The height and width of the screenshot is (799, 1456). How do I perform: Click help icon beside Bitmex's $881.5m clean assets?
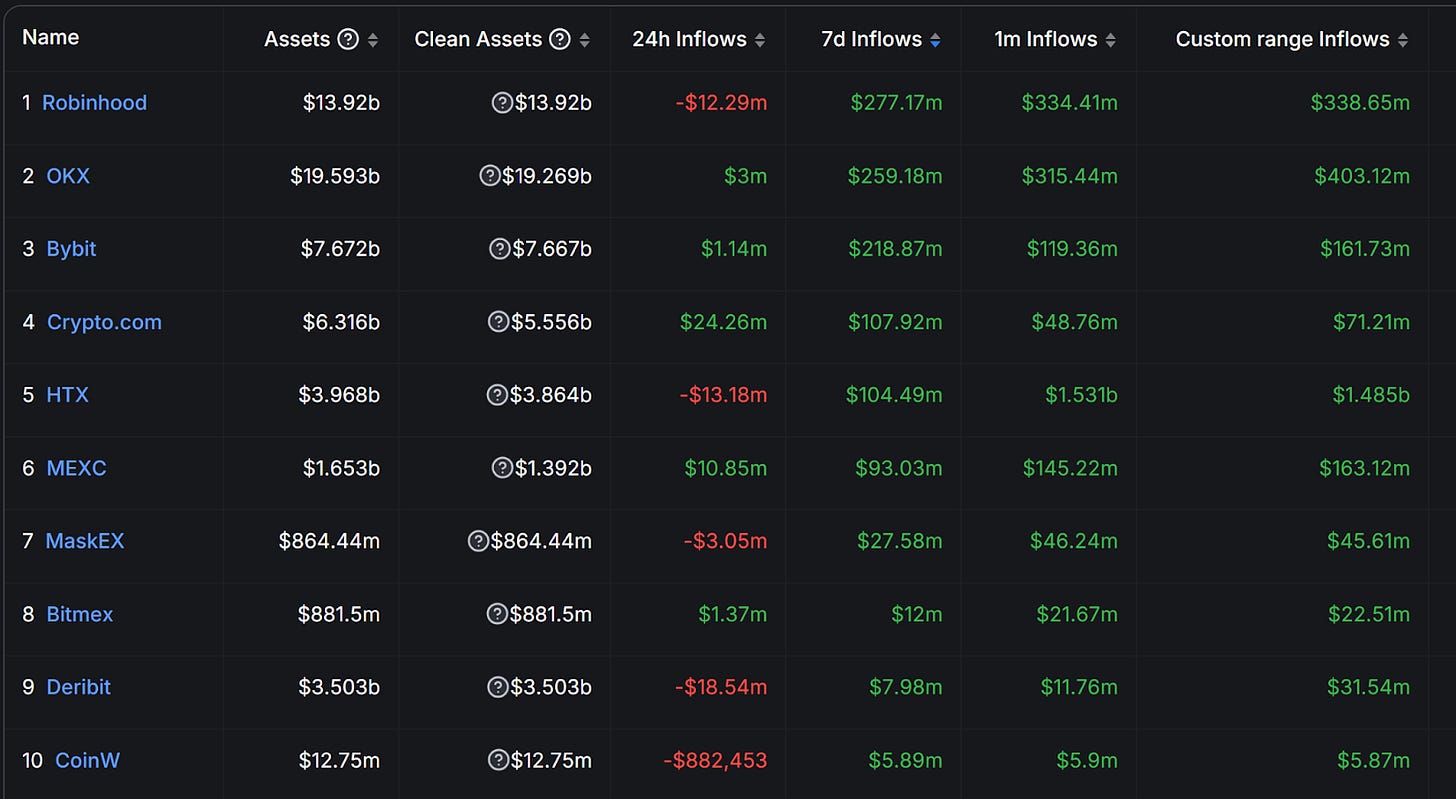pos(497,613)
